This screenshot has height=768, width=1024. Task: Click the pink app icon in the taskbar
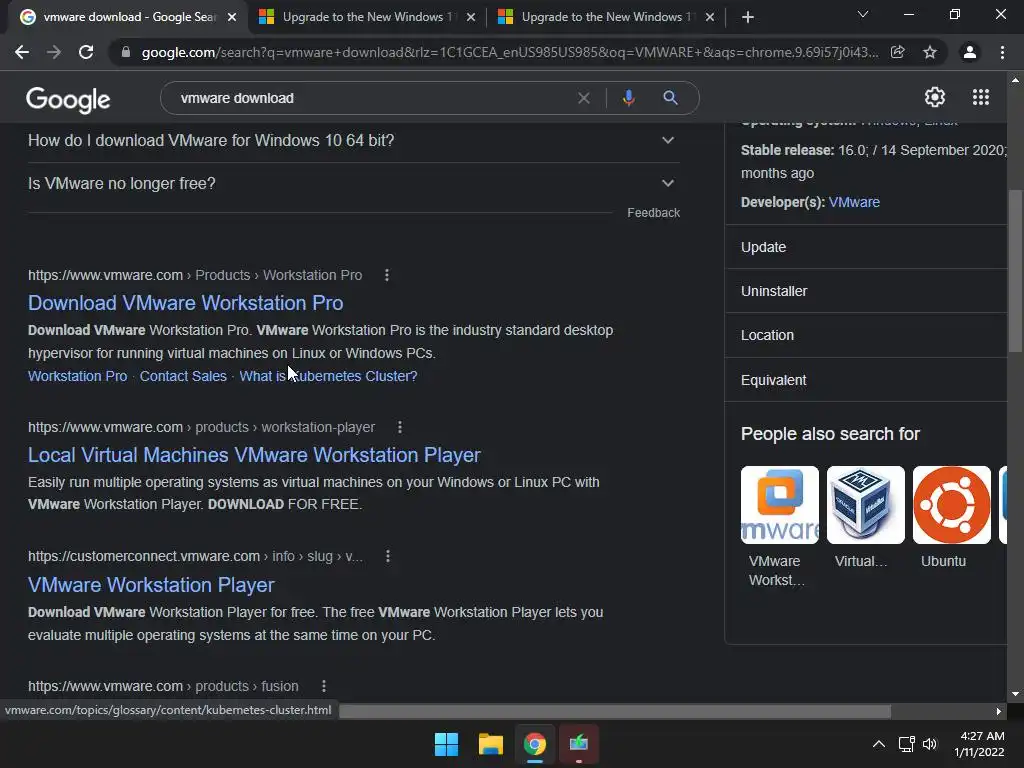(x=579, y=744)
